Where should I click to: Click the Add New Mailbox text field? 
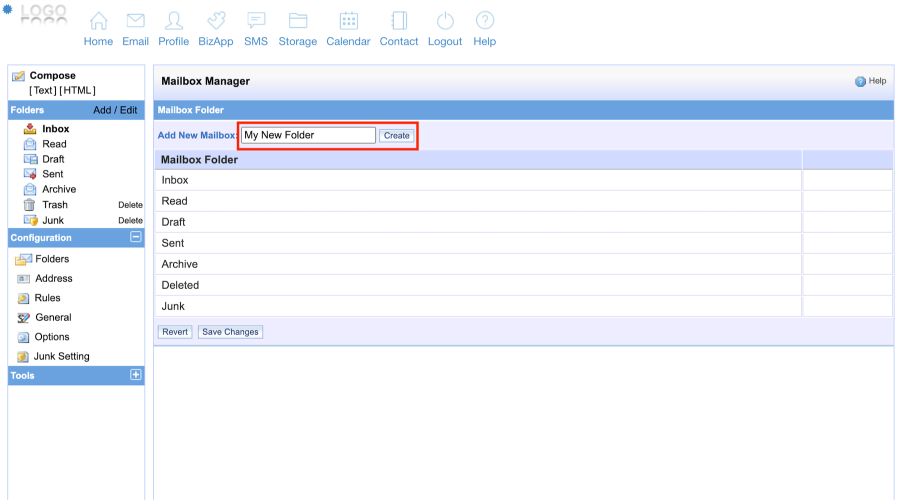coord(308,135)
